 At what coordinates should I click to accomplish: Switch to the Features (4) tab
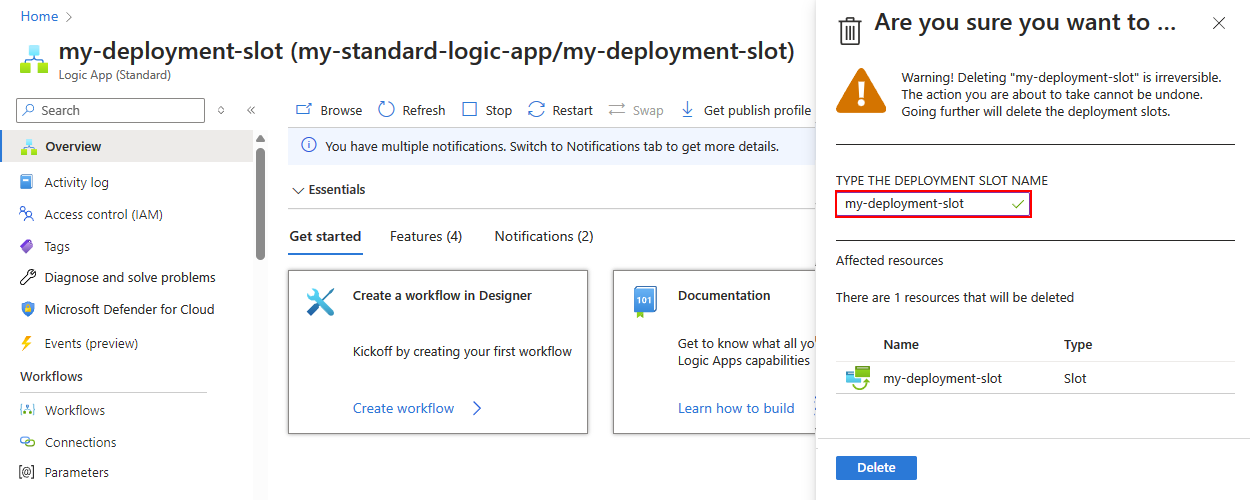[426, 236]
